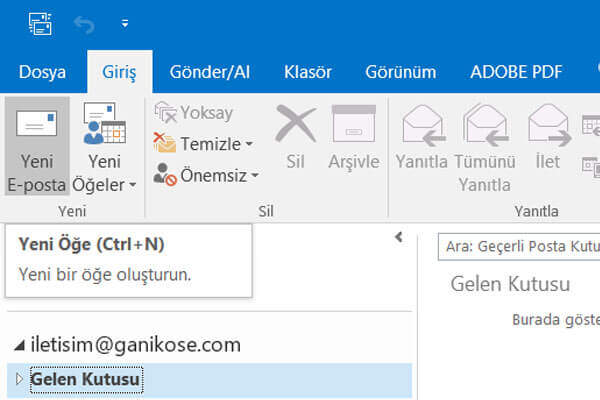600x400 pixels.
Task: Create a new email with Yeni E-posta
Action: pyautogui.click(x=37, y=147)
